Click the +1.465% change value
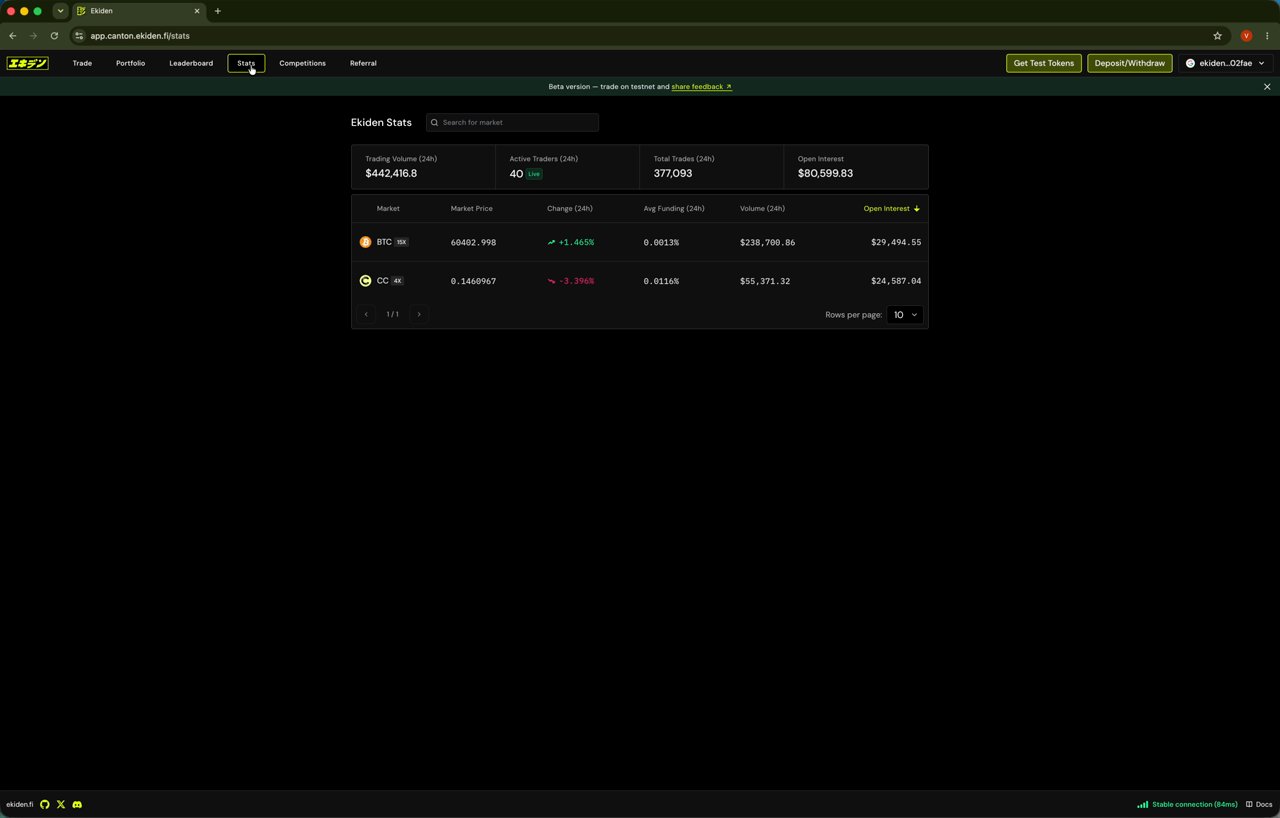Screen dimensions: 1280x818 click(x=576, y=243)
